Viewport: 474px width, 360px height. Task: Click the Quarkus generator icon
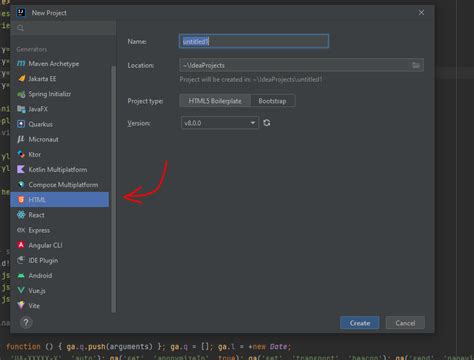tap(21, 124)
